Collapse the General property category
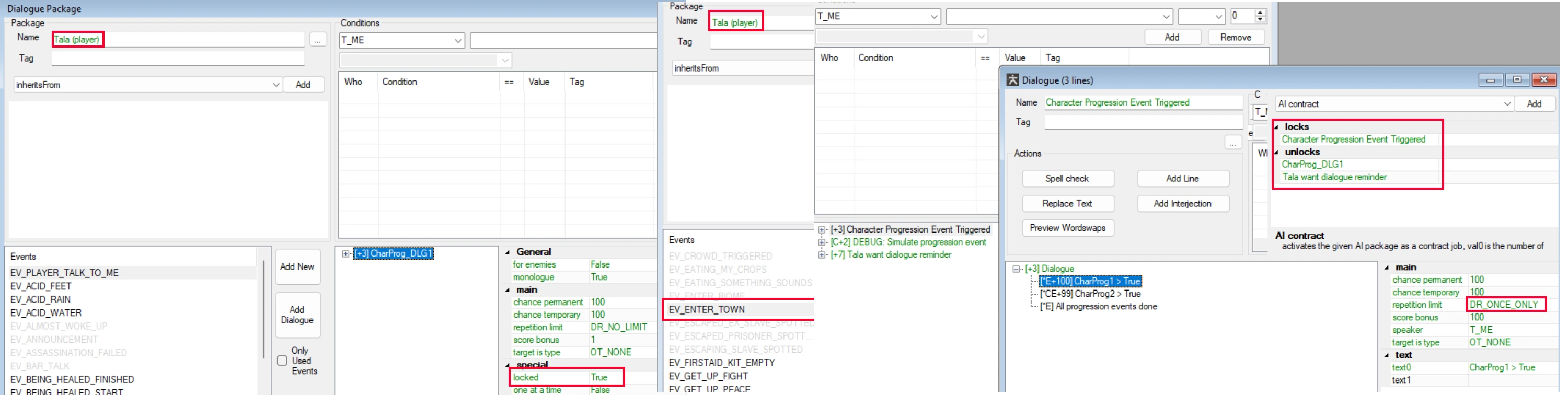 508,252
